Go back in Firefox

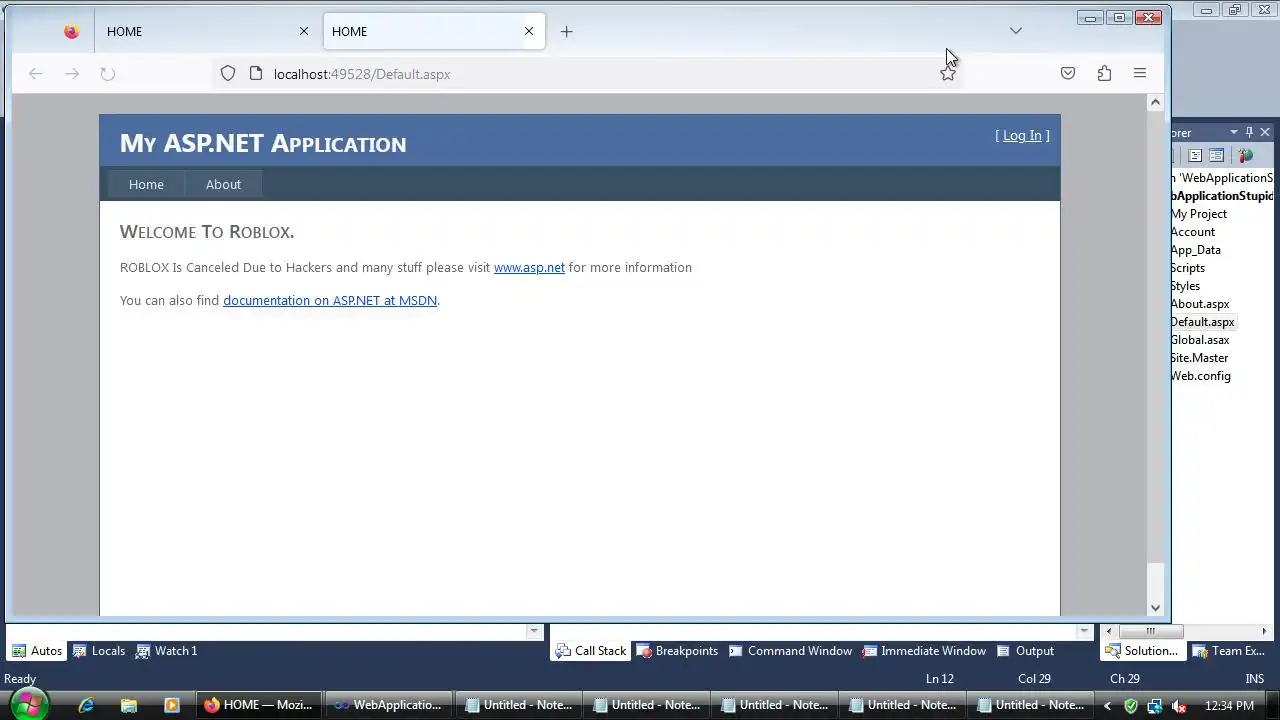tap(36, 74)
